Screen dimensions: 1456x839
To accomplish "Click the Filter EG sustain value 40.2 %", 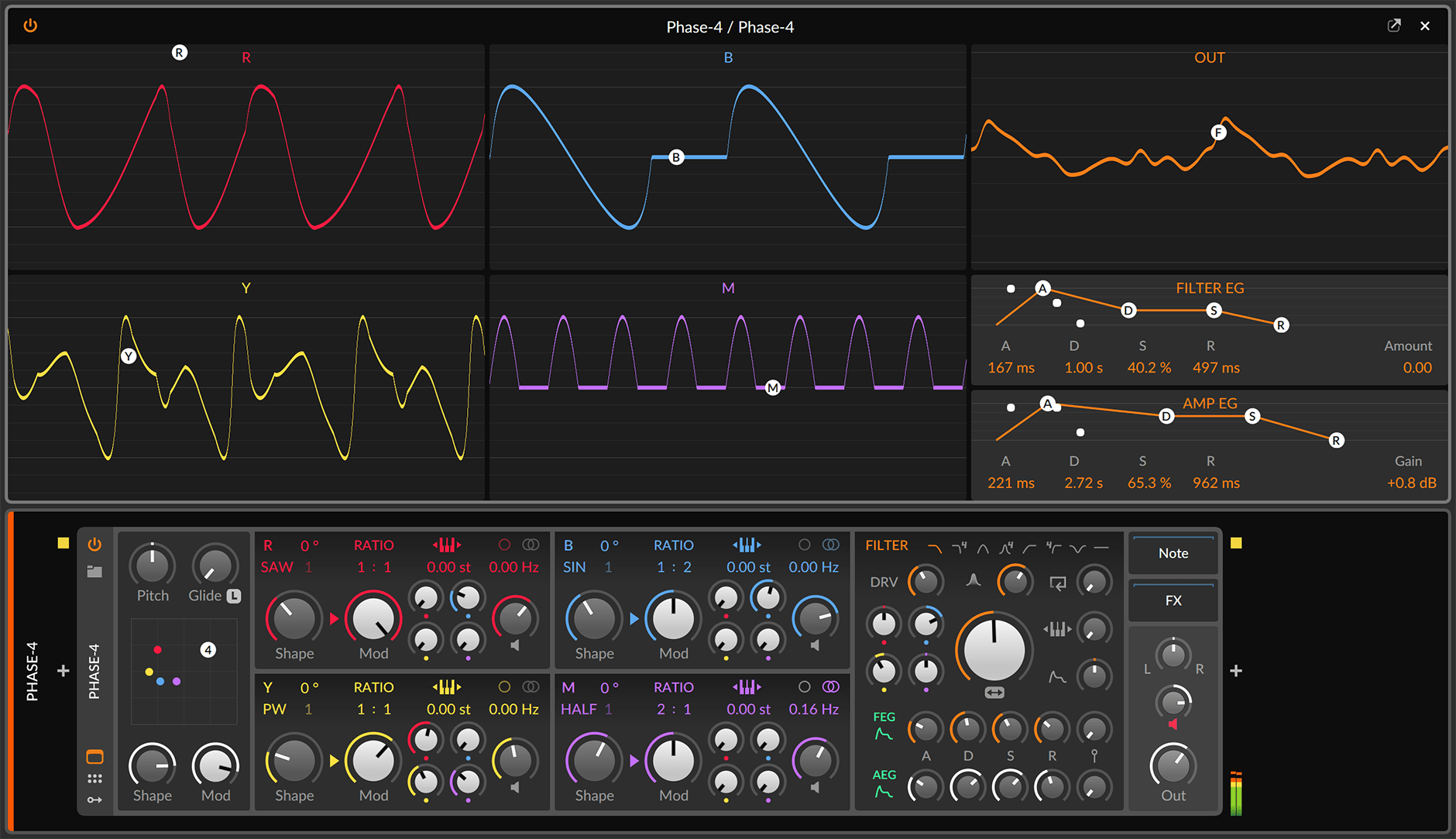I will coord(1149,368).
